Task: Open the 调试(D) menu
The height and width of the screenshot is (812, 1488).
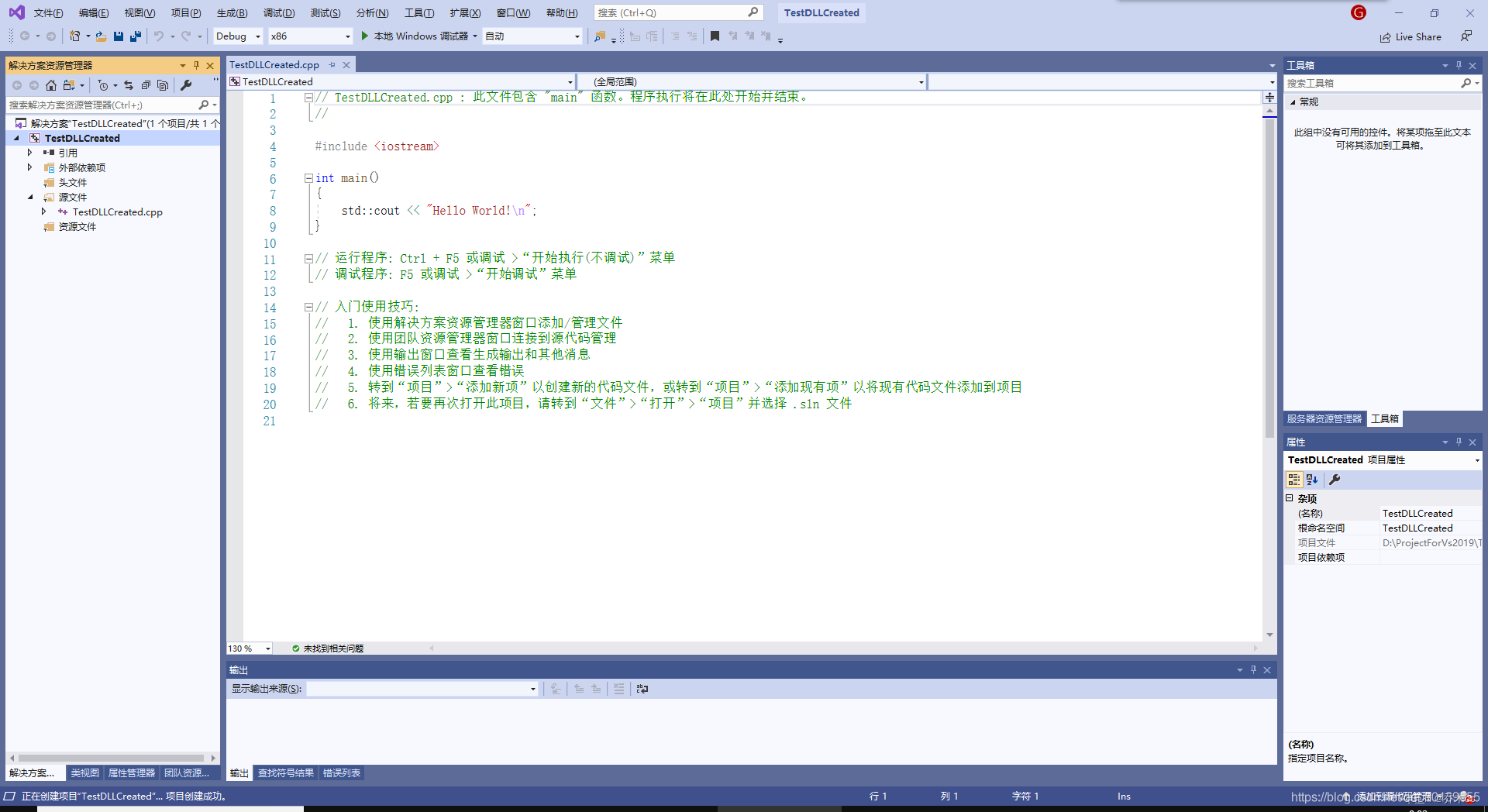Action: pyautogui.click(x=279, y=12)
